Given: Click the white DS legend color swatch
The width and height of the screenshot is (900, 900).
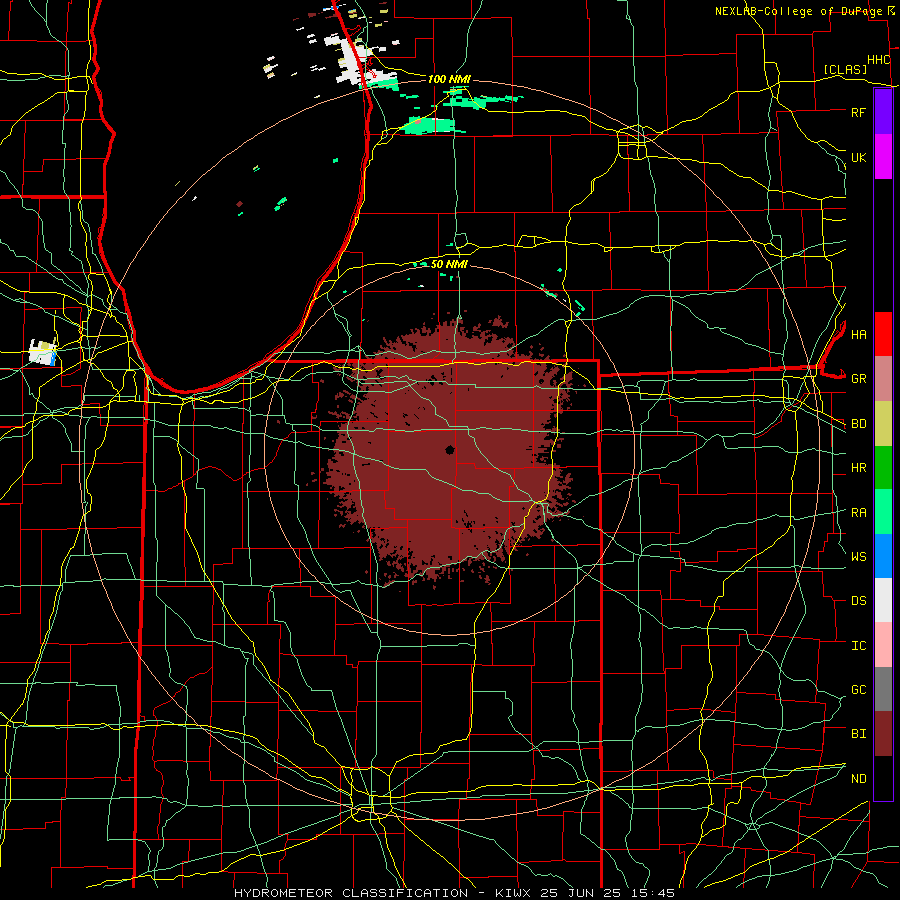Looking at the screenshot, I should pyautogui.click(x=883, y=600).
